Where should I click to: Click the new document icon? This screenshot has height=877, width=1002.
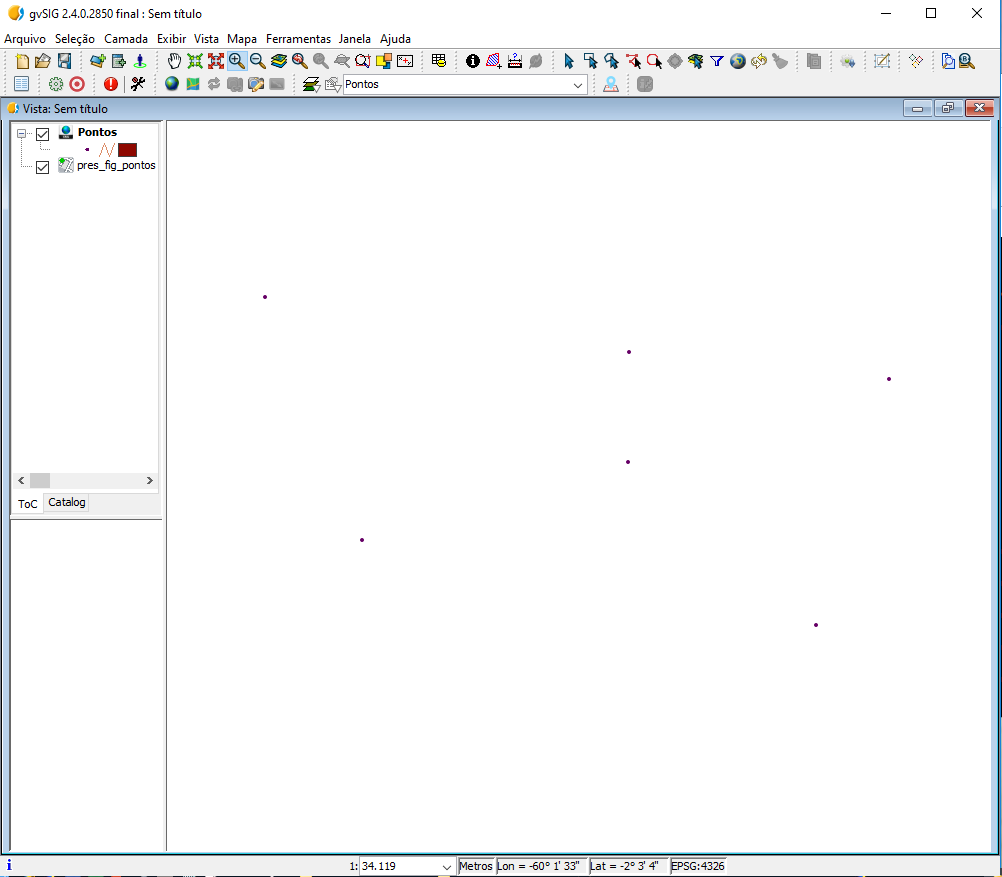(22, 61)
